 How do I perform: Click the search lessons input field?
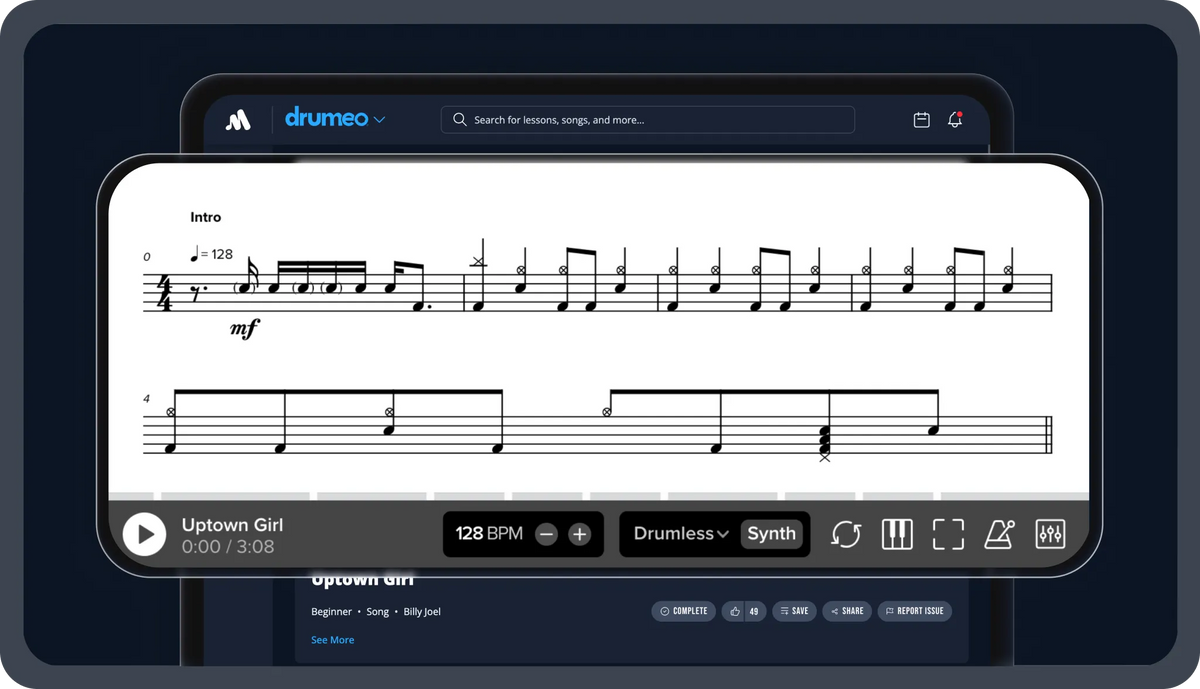pos(648,120)
